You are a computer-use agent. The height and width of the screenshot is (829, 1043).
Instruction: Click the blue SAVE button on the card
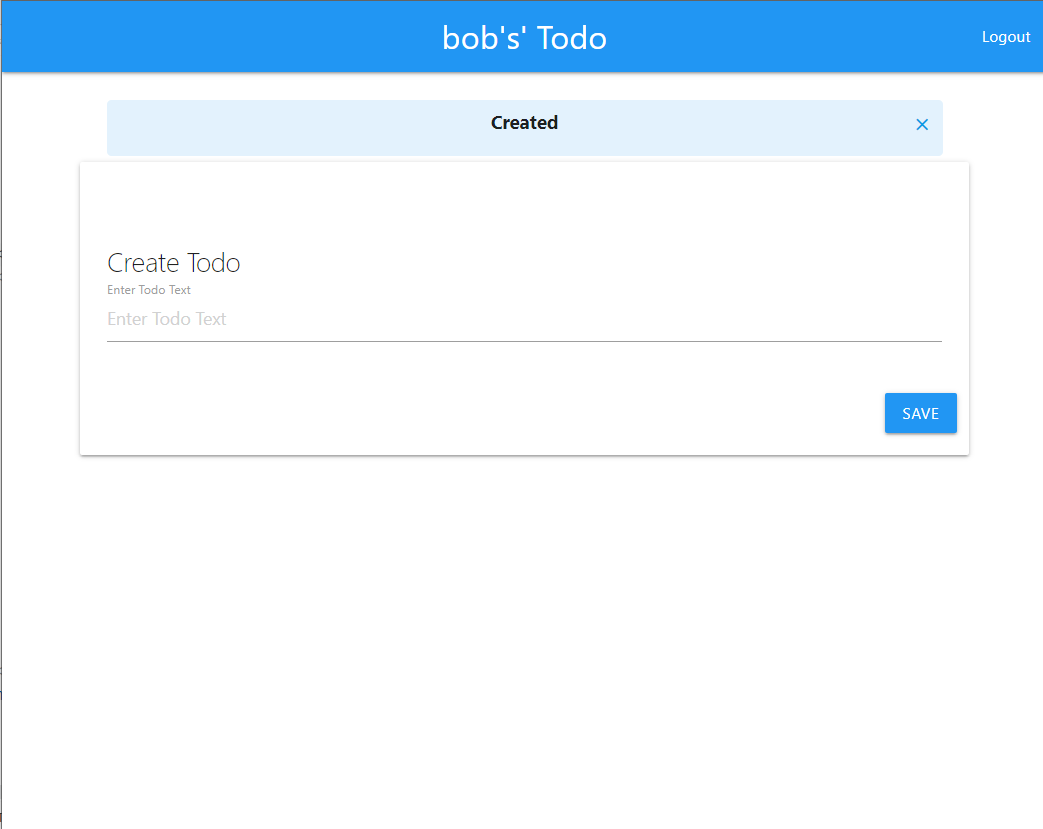[920, 412]
